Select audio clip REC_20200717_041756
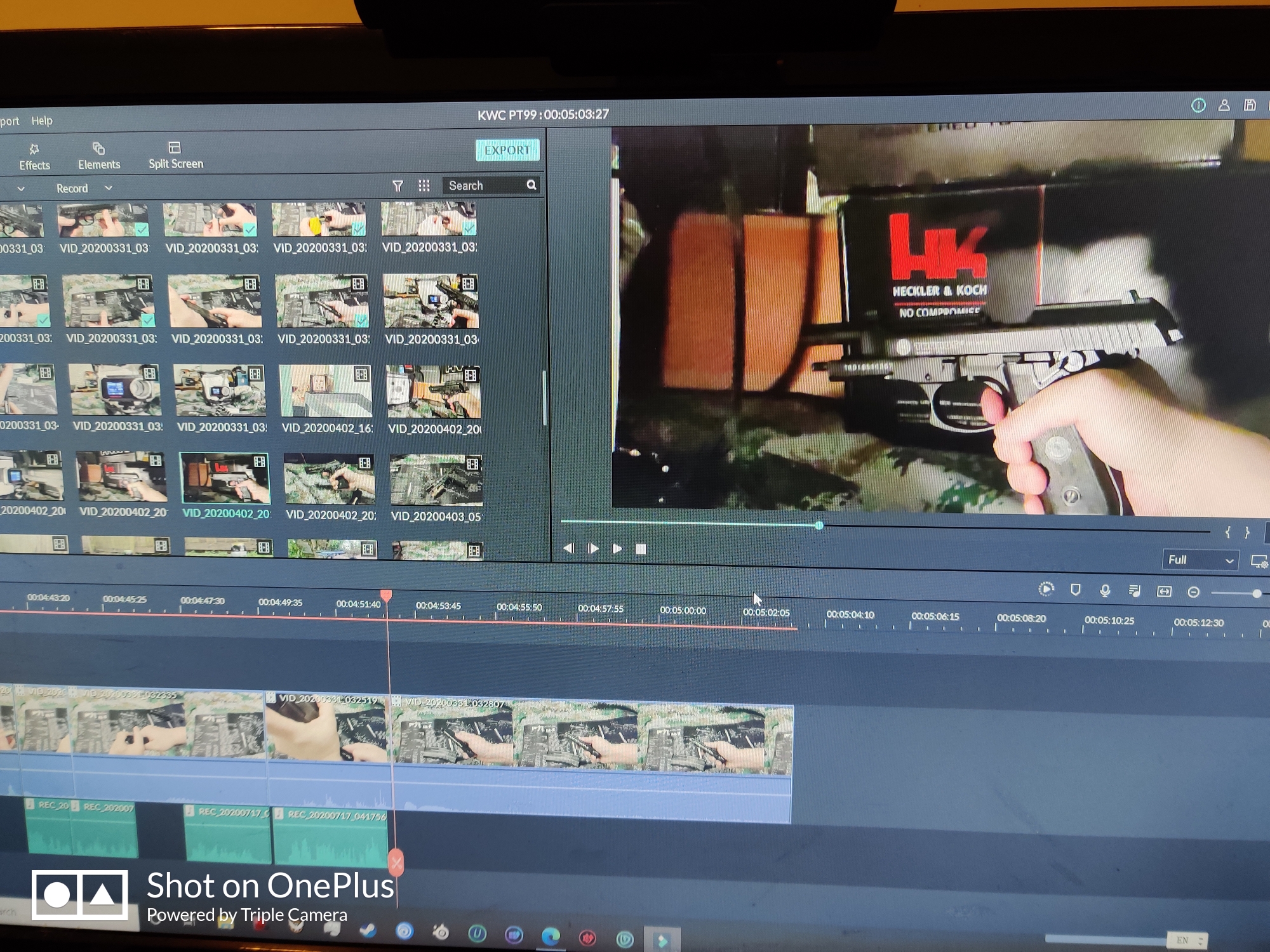 tap(330, 836)
